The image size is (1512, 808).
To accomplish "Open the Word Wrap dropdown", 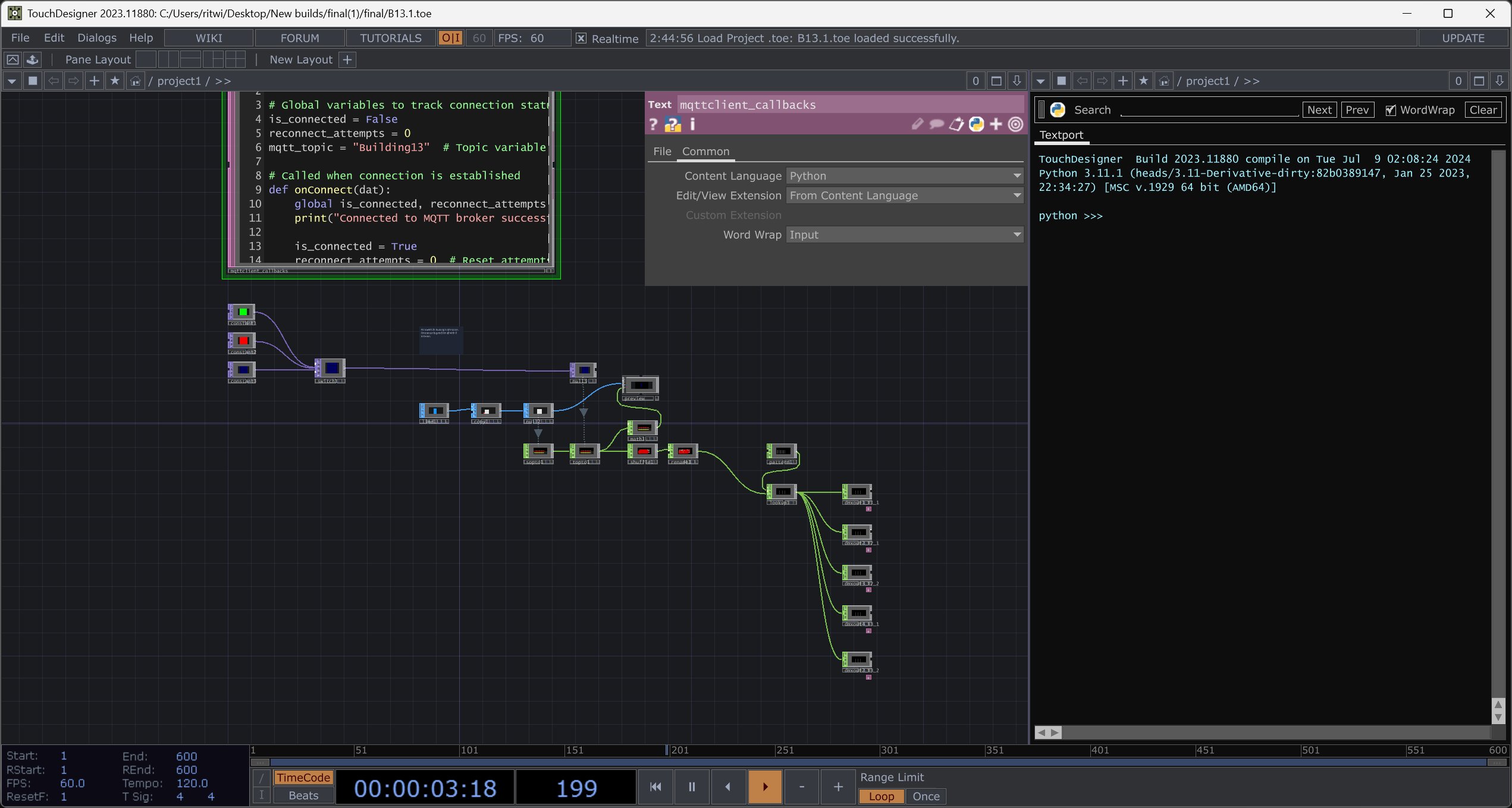I will [x=904, y=235].
